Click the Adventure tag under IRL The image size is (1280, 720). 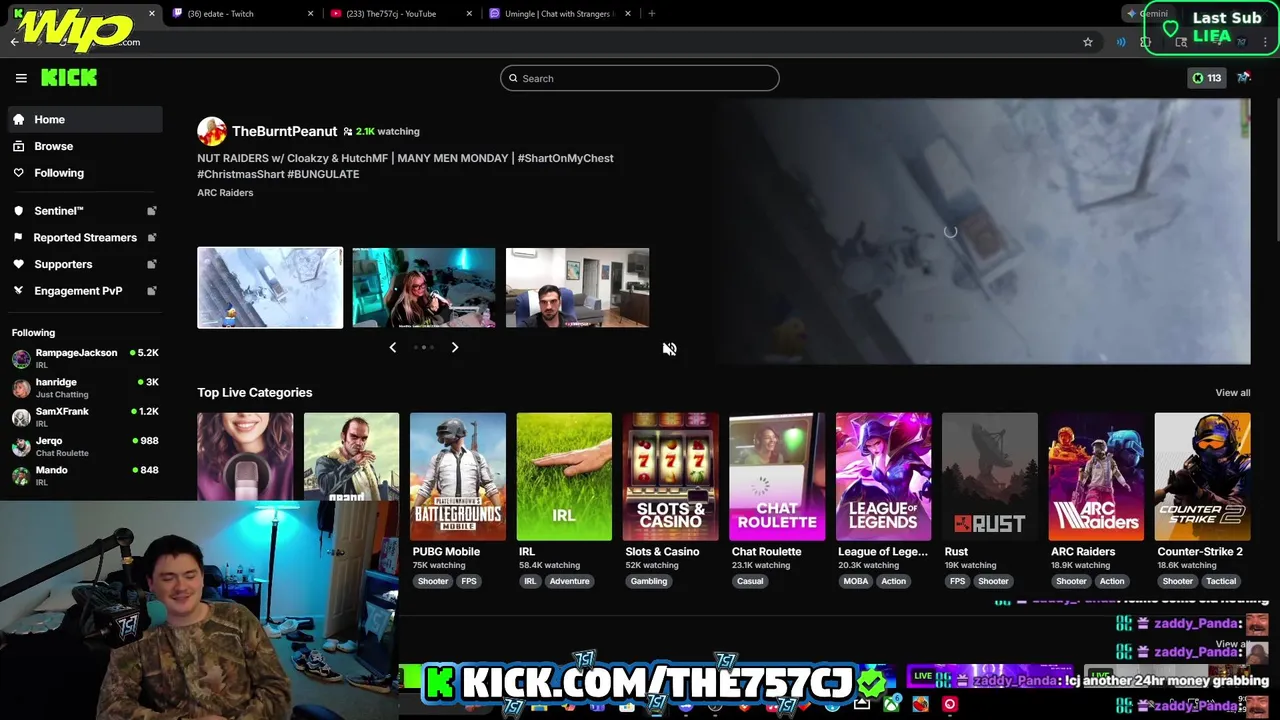pyautogui.click(x=569, y=581)
